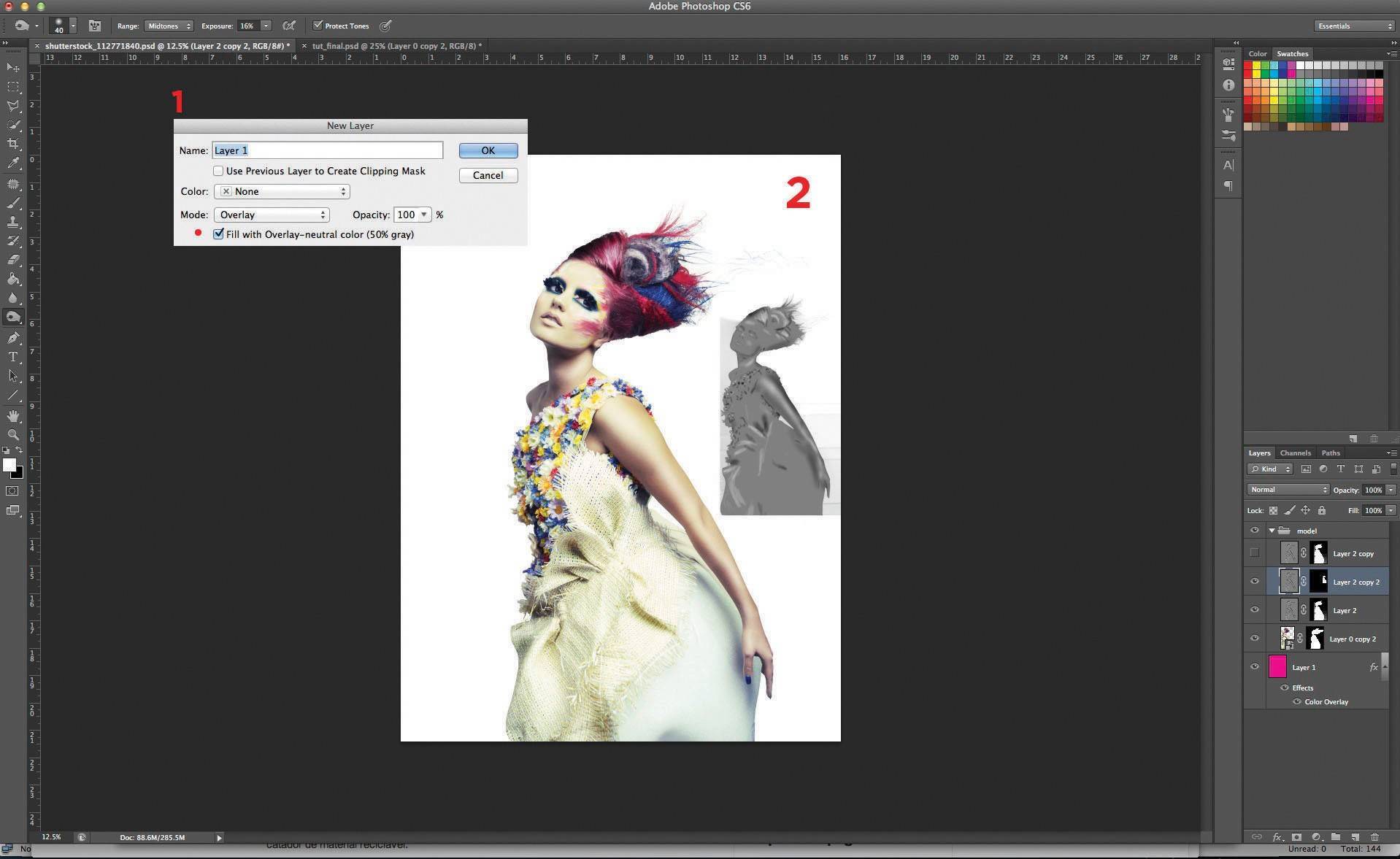Open the Brush Presets panel icon
1400x859 pixels.
click(x=1228, y=135)
